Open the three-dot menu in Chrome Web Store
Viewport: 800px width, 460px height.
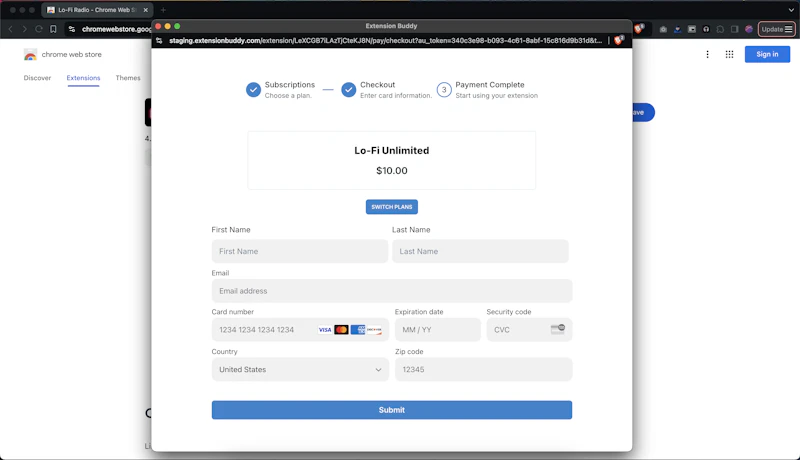pyautogui.click(x=707, y=54)
